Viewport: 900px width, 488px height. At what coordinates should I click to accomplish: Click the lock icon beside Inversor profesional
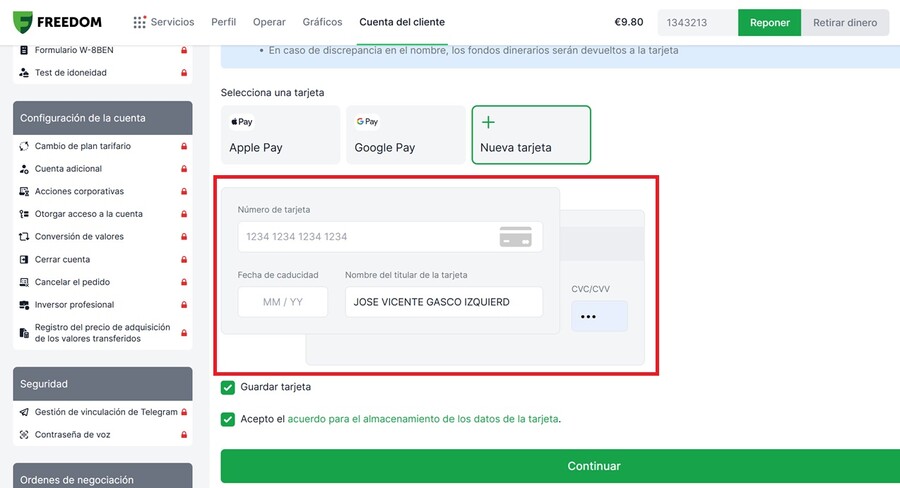click(184, 305)
